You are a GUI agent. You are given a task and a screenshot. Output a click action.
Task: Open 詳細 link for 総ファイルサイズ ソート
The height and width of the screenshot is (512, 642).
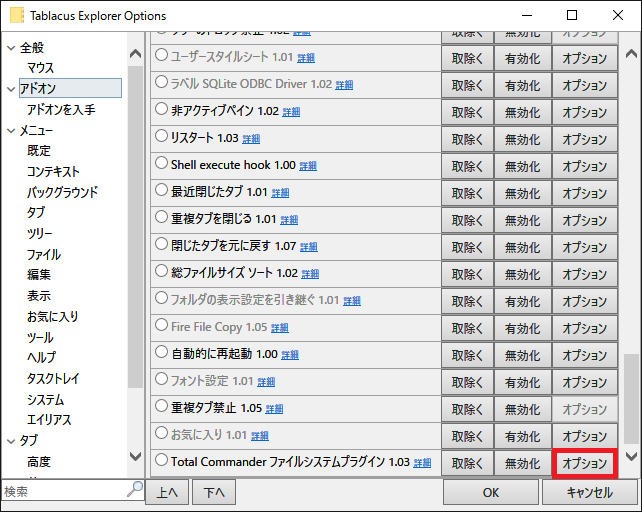(310, 274)
